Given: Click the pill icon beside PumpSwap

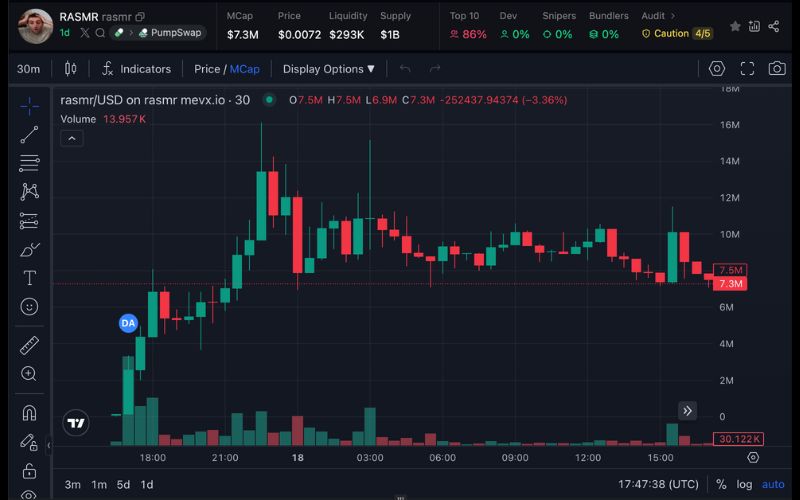Looking at the screenshot, I should tap(119, 33).
